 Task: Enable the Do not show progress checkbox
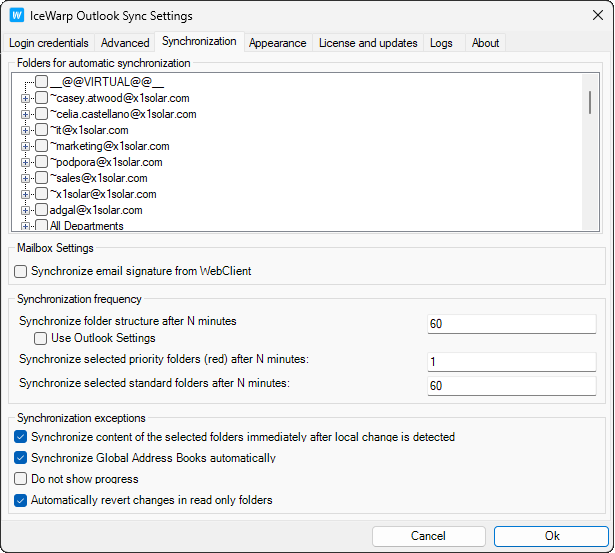tap(20, 479)
